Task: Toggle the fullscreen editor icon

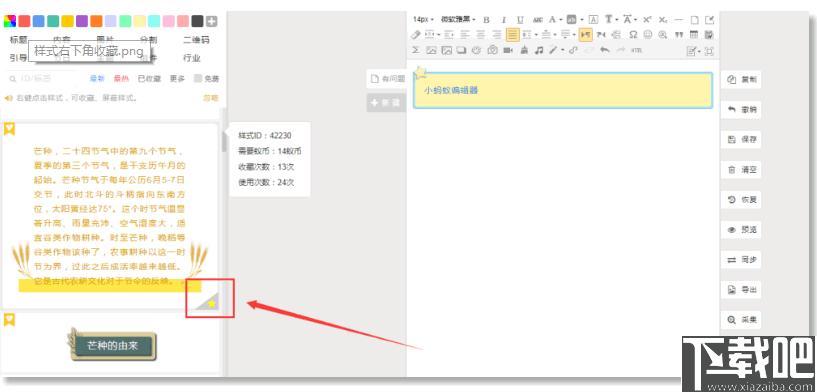Action: click(x=709, y=51)
